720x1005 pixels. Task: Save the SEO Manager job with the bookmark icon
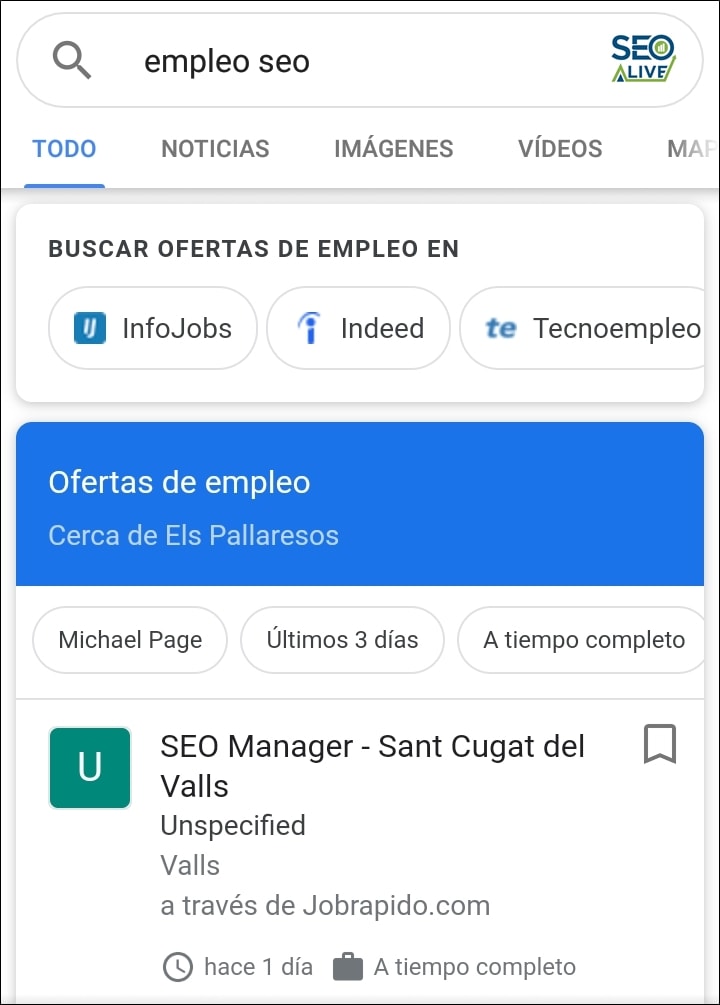coord(659,743)
